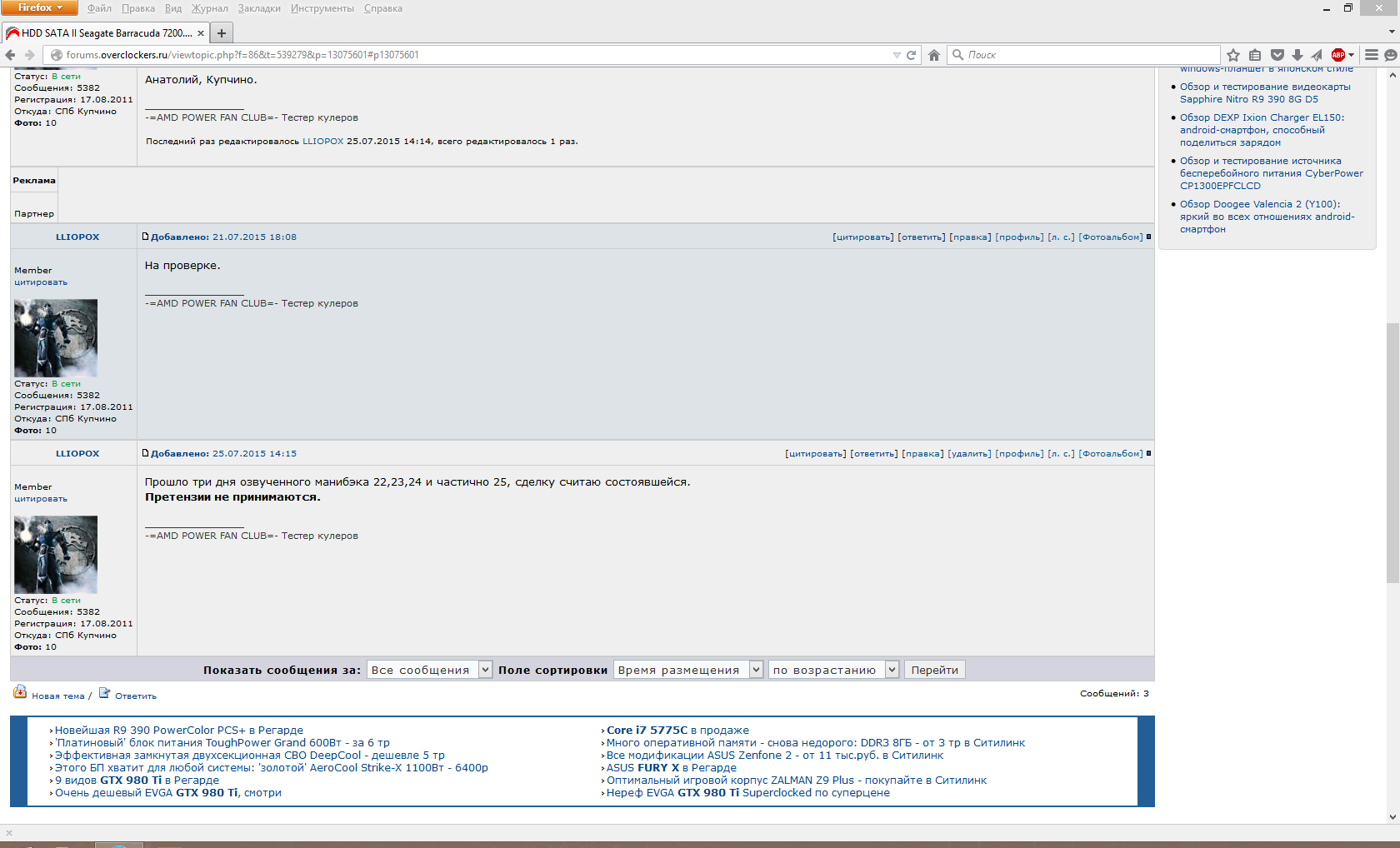The image size is (1400, 848).
Task: Reload the current page
Action: (x=911, y=55)
